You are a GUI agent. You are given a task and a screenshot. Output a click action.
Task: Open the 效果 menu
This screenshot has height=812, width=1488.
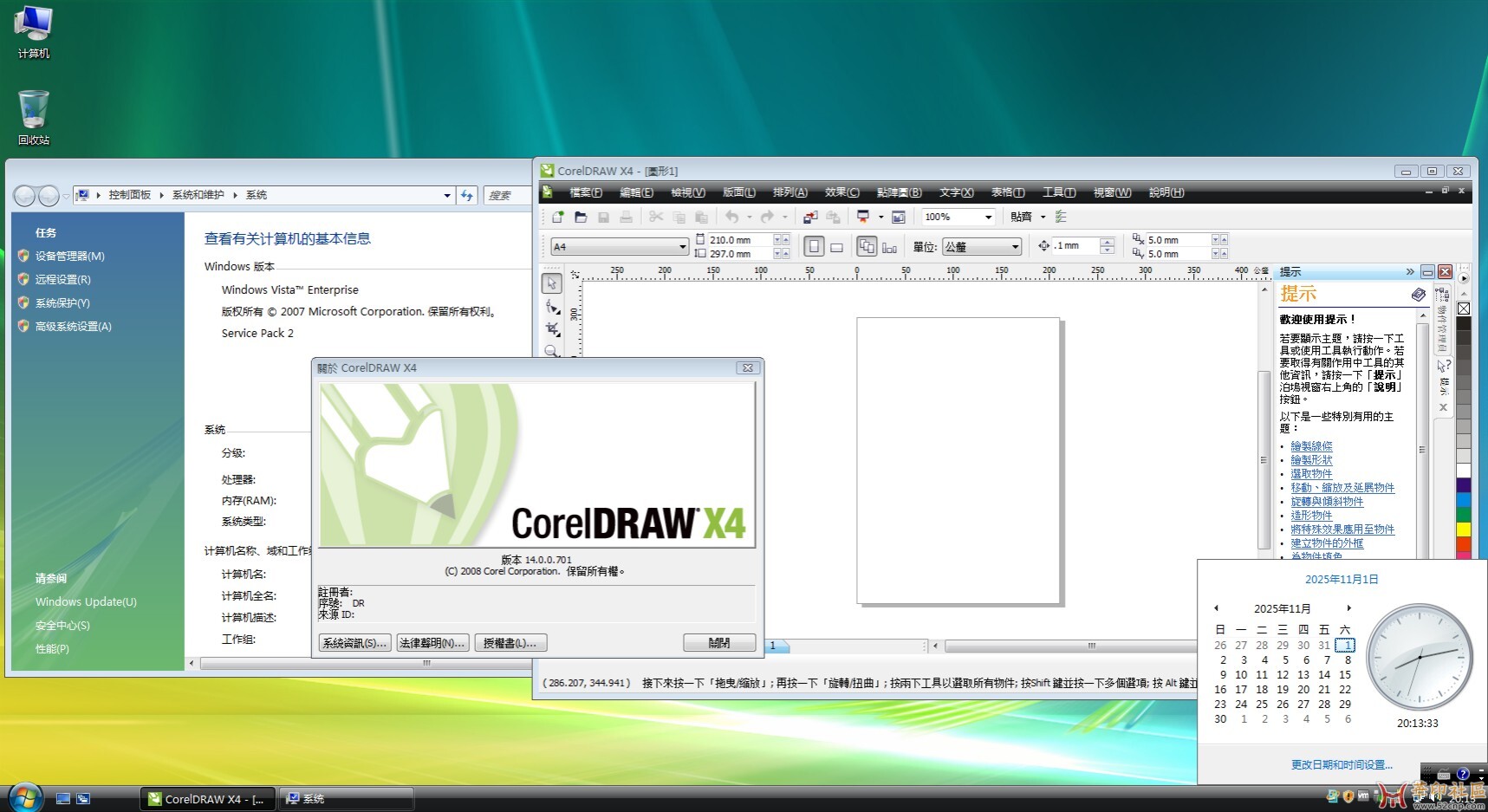(x=841, y=192)
